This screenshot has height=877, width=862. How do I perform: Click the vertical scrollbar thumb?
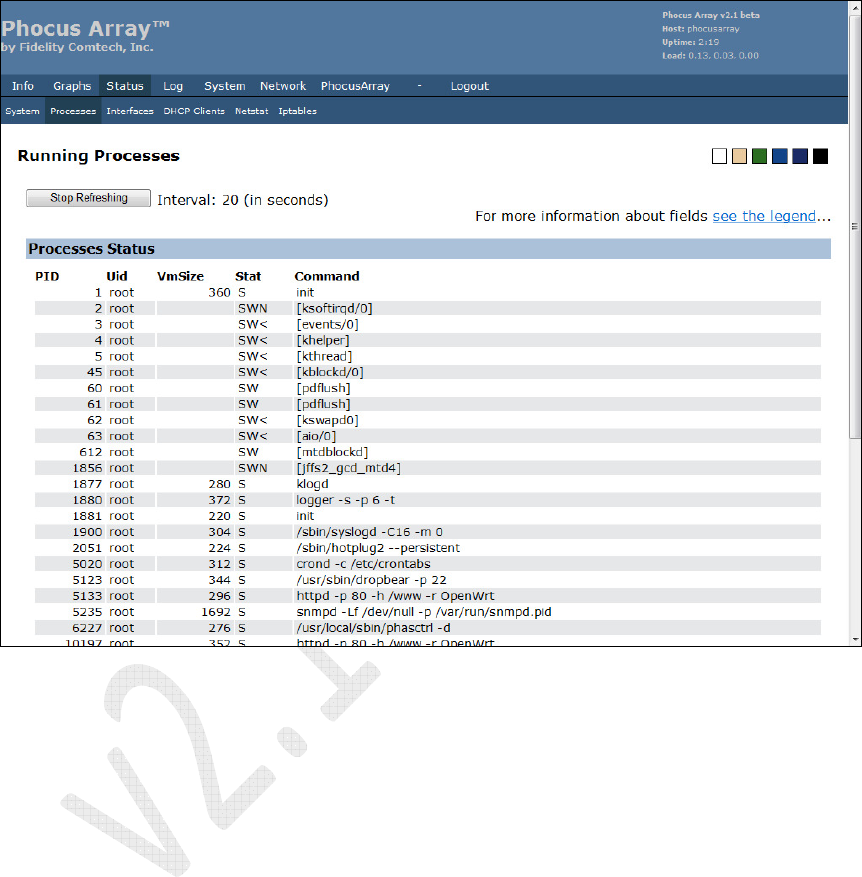(855, 227)
